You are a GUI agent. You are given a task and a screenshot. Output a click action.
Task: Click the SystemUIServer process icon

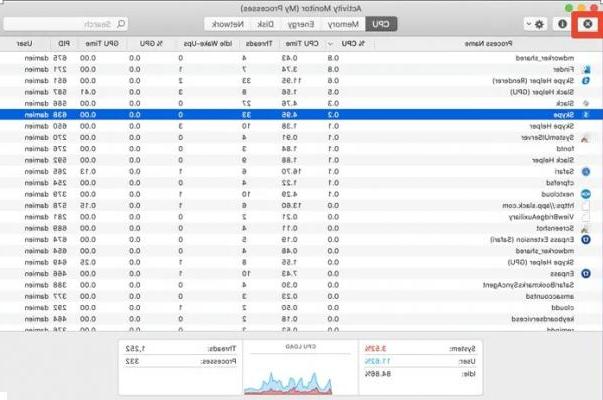(x=586, y=138)
